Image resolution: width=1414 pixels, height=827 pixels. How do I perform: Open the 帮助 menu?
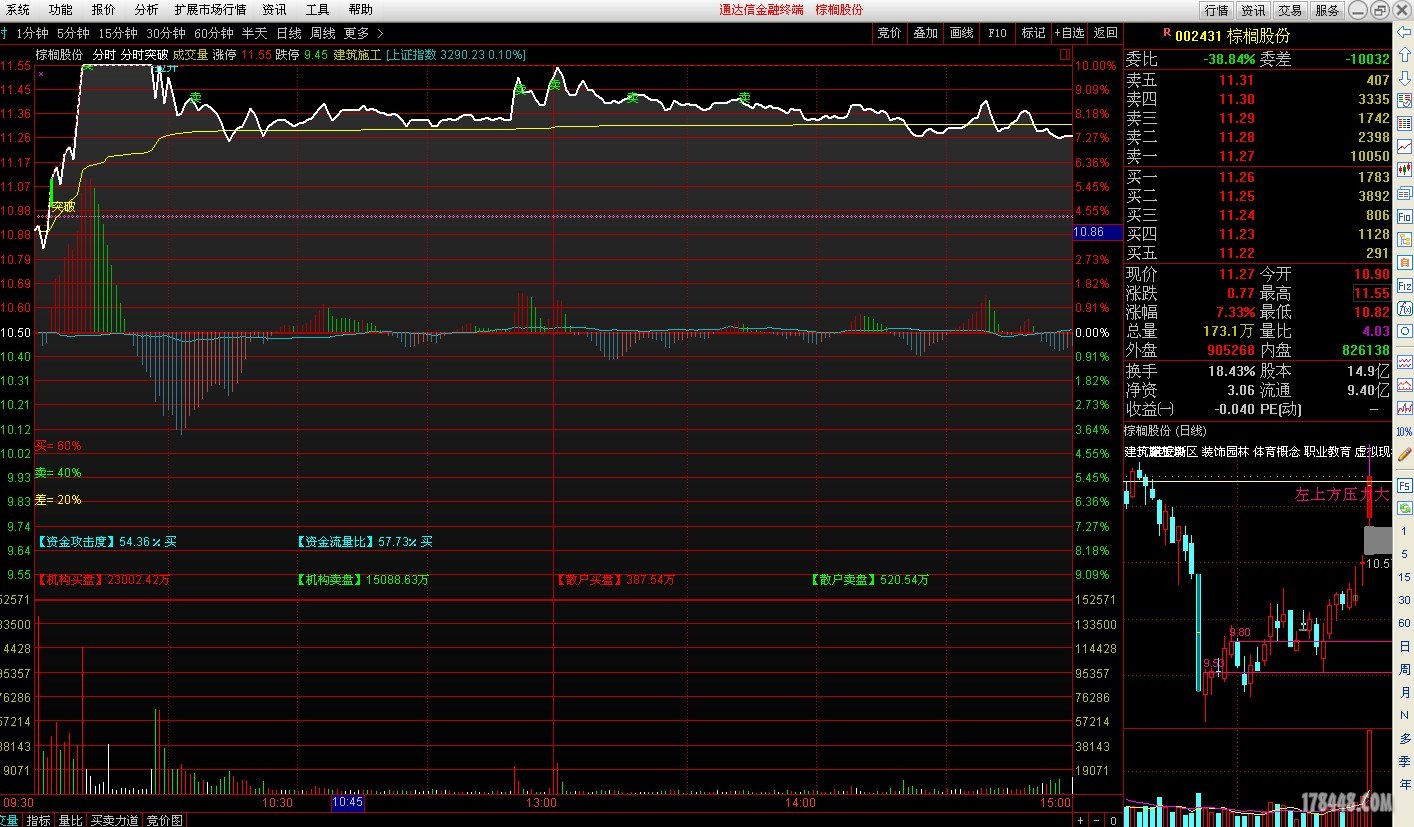pyautogui.click(x=360, y=10)
